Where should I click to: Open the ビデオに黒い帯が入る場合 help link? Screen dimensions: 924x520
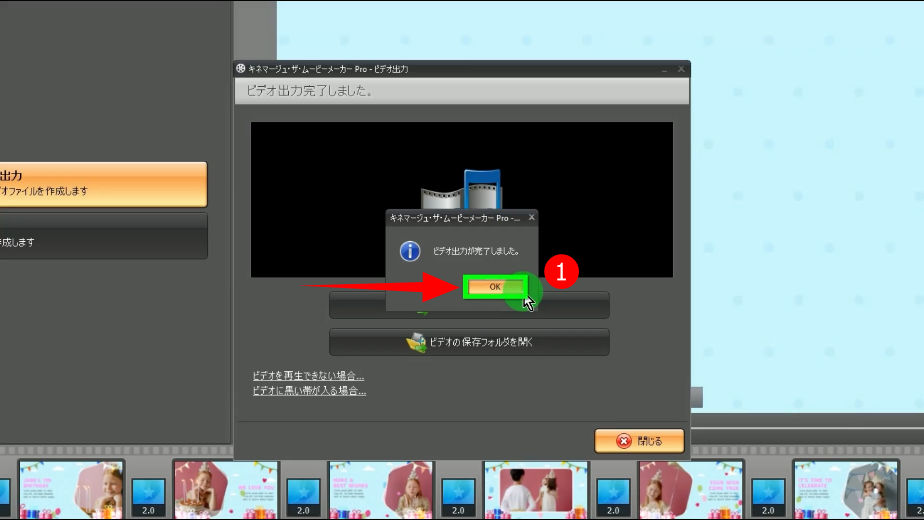[x=309, y=391]
